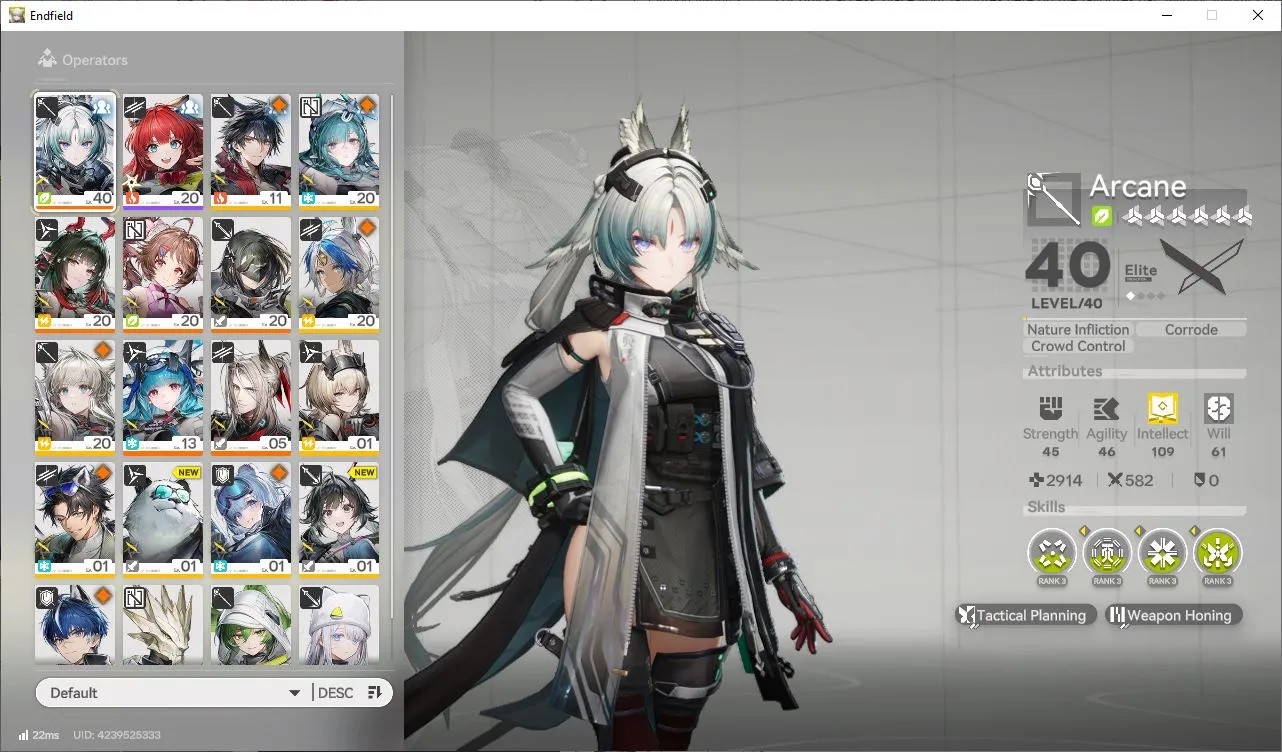Select the masked dark-haired operator card

251,274
